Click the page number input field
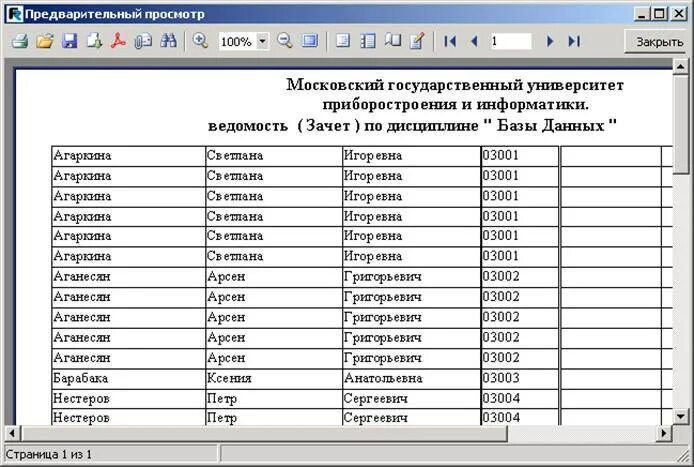The height and width of the screenshot is (467, 694). pyautogui.click(x=510, y=42)
